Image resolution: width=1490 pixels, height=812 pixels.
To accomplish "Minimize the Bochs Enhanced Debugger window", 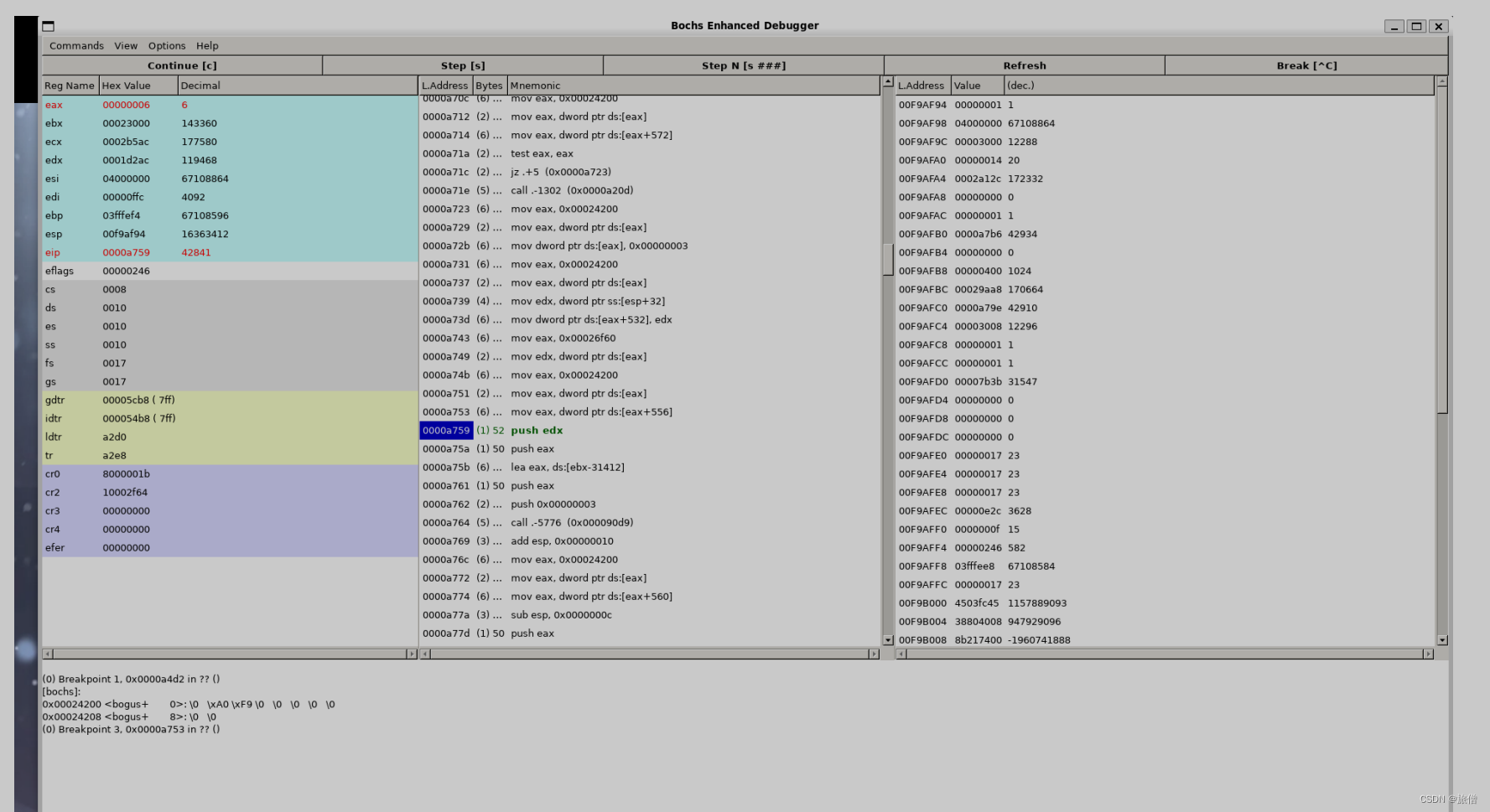I will tap(1394, 26).
